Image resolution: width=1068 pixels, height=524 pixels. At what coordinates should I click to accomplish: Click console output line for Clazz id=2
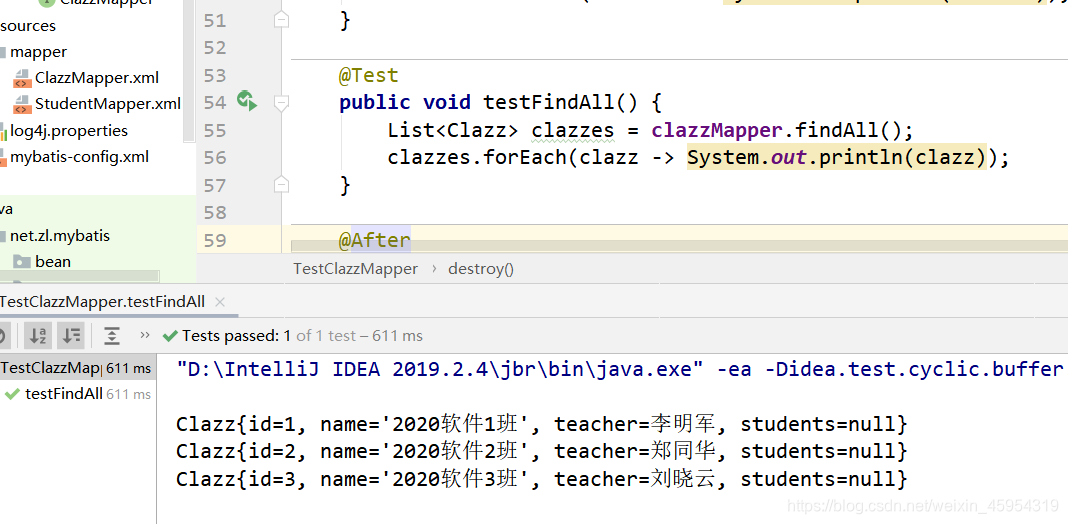[541, 451]
